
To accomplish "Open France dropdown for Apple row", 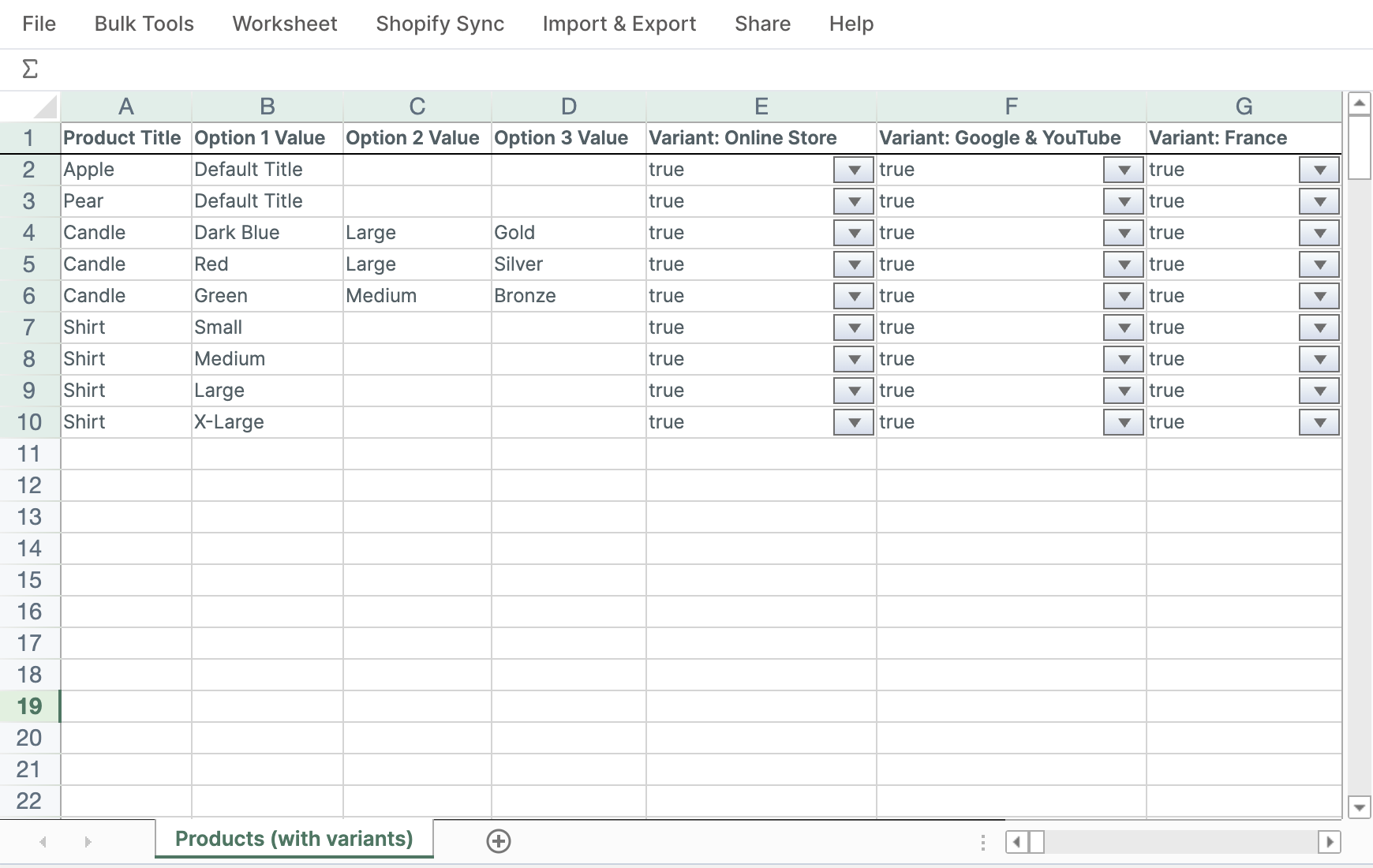I will pyautogui.click(x=1319, y=170).
